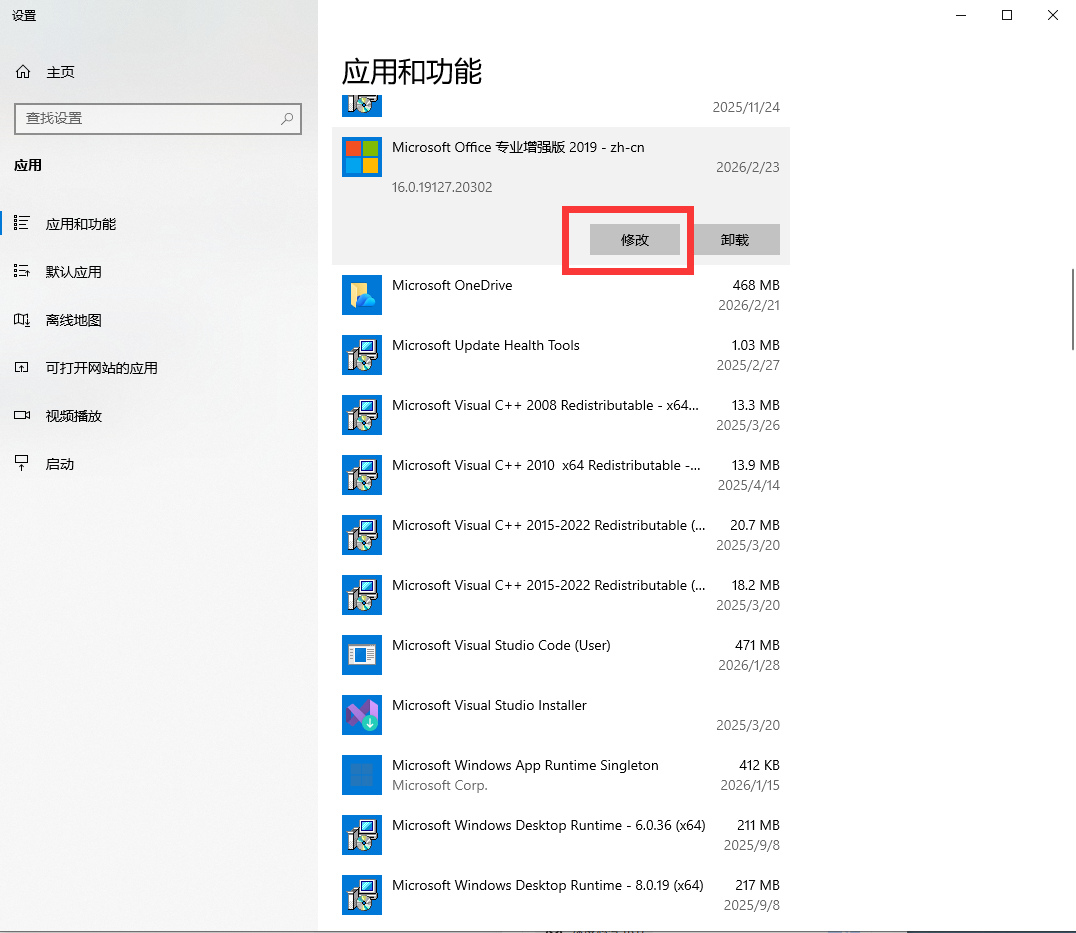Click the Office version text 16.0.19127.20302
This screenshot has width=1076, height=933.
point(442,187)
